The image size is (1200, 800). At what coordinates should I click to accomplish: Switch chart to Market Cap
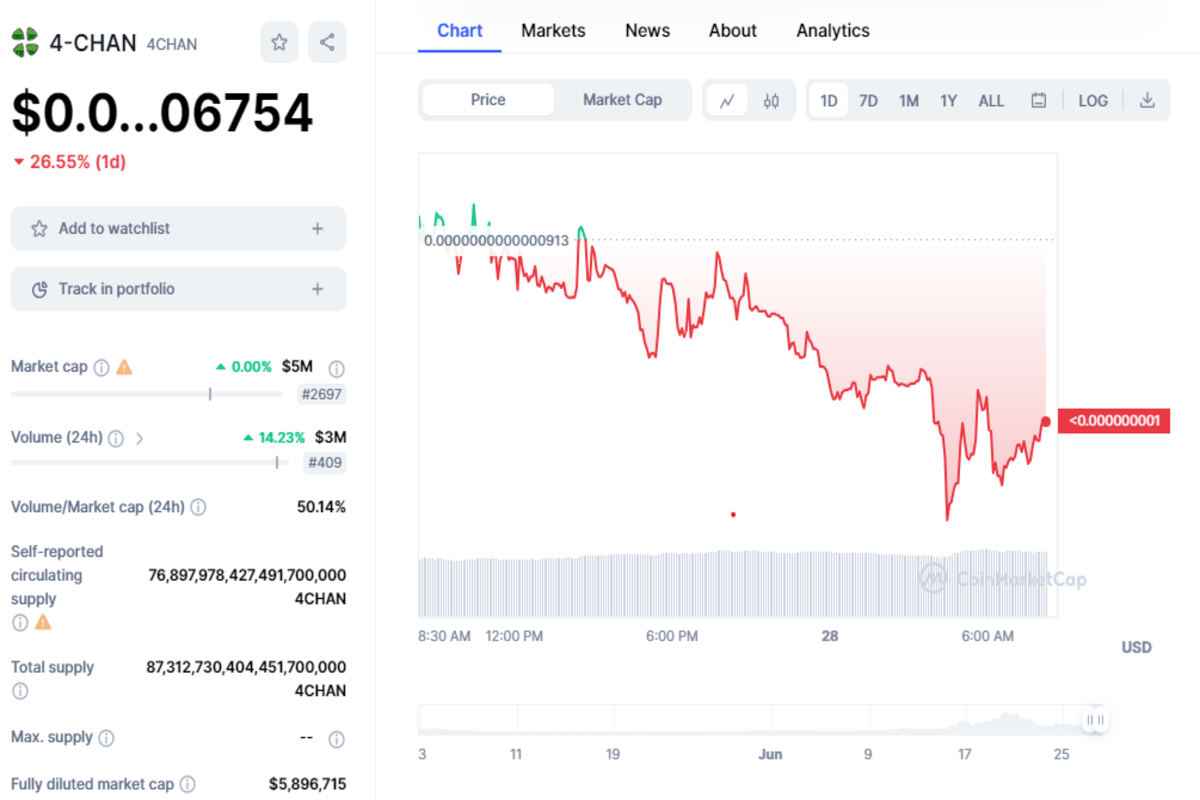[x=622, y=100]
